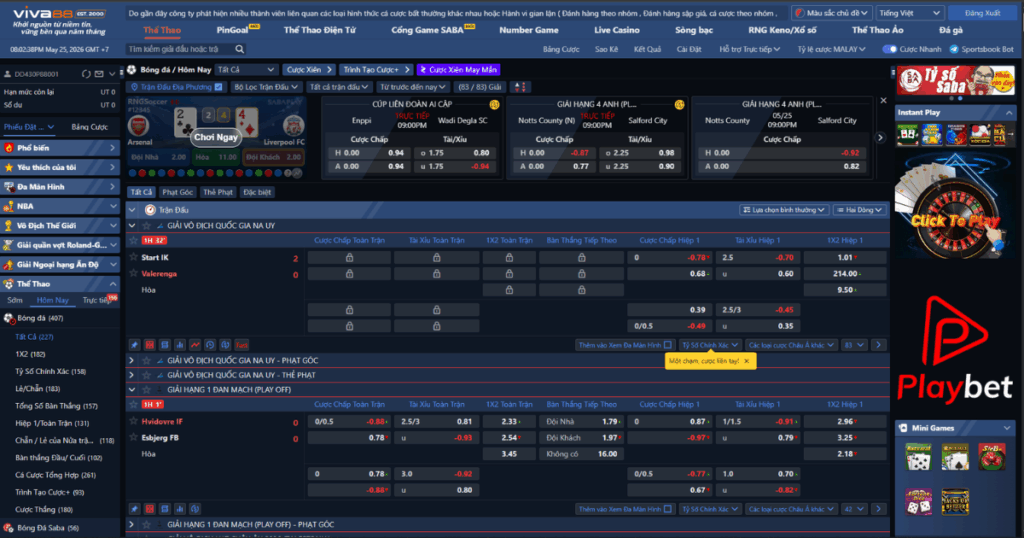Open Lựa chọn bình thường dropdown

[784, 210]
